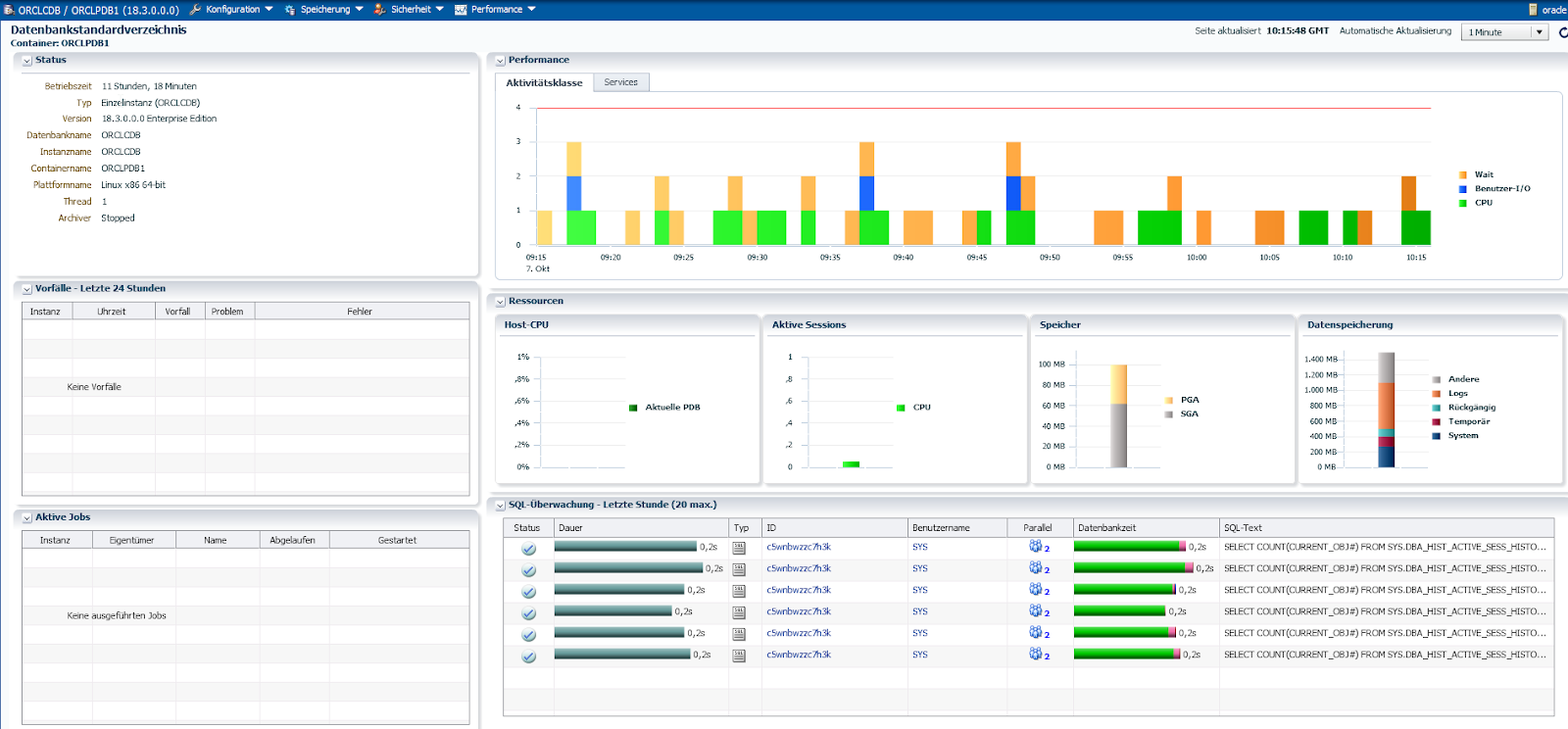Click the Problem column header
Screen dimensions: 1568x729
click(229, 312)
